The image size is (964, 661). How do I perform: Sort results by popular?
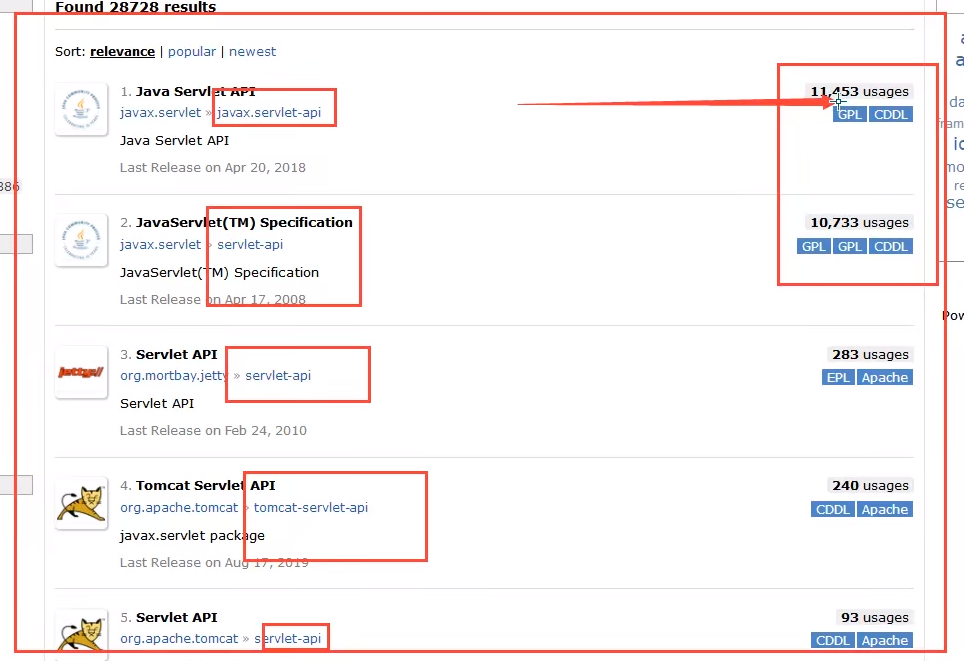[192, 52]
